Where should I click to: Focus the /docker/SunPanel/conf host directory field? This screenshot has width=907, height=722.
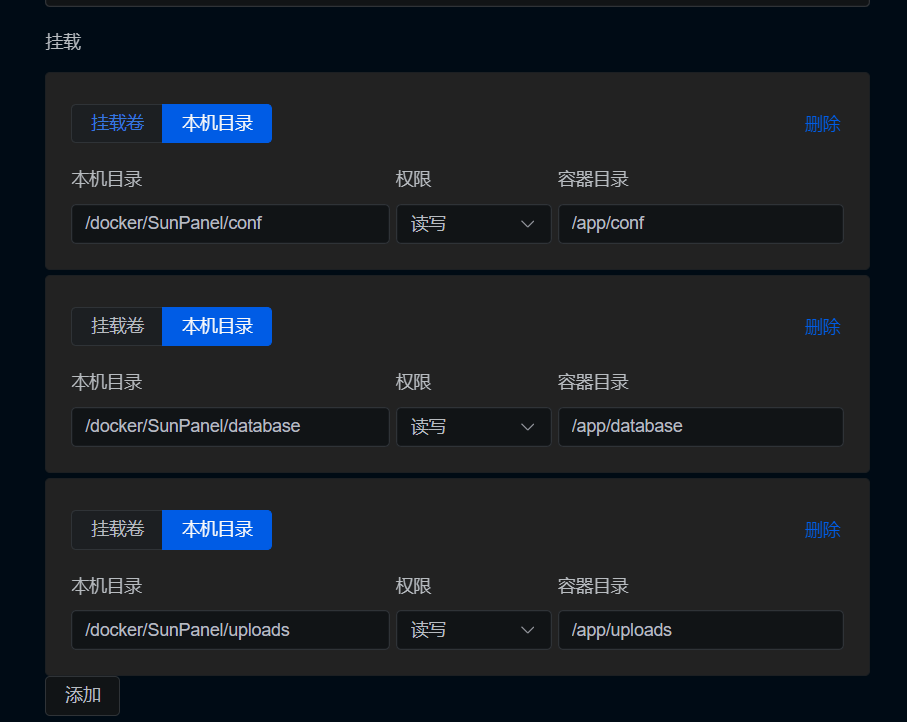coord(230,224)
